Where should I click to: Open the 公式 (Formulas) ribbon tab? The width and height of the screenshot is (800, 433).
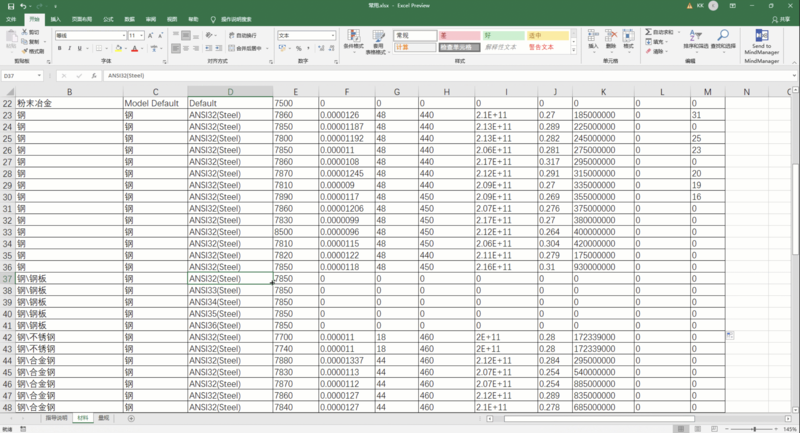[x=108, y=19]
